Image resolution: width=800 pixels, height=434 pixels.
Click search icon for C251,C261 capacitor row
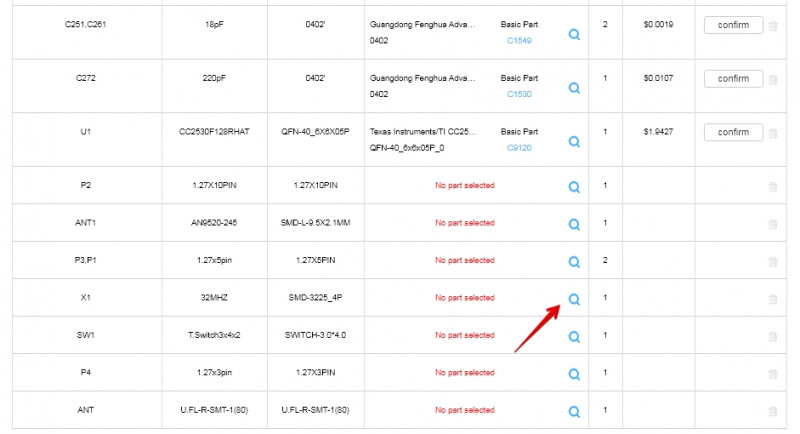tap(574, 34)
